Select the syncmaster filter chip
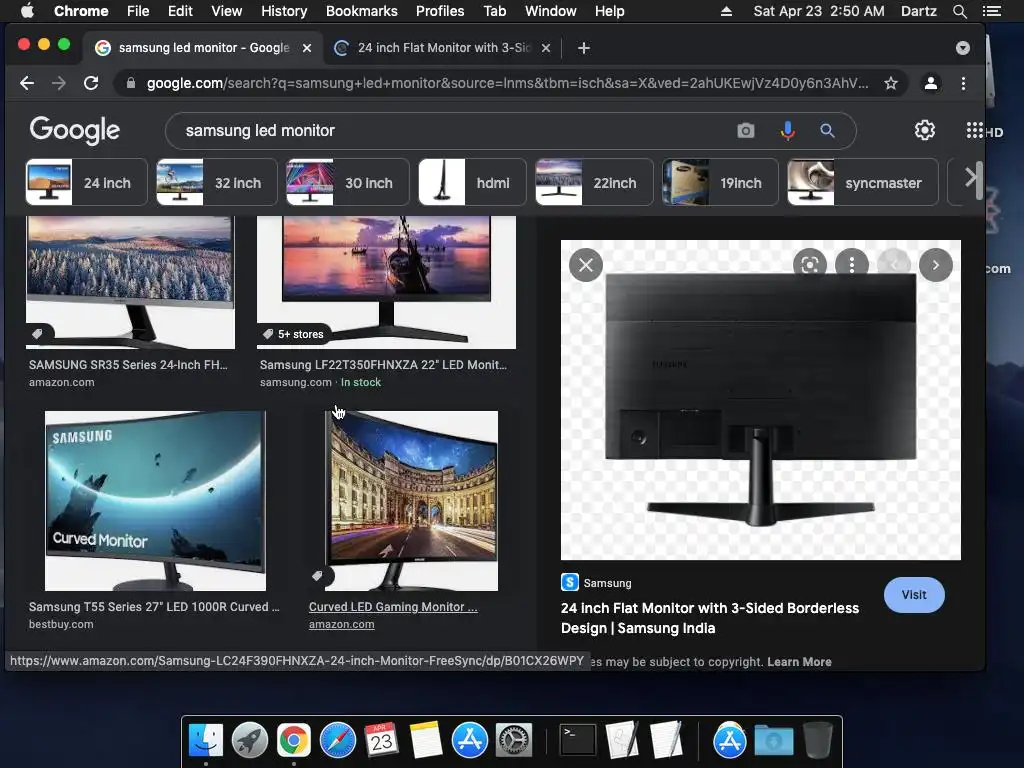 pyautogui.click(x=863, y=182)
